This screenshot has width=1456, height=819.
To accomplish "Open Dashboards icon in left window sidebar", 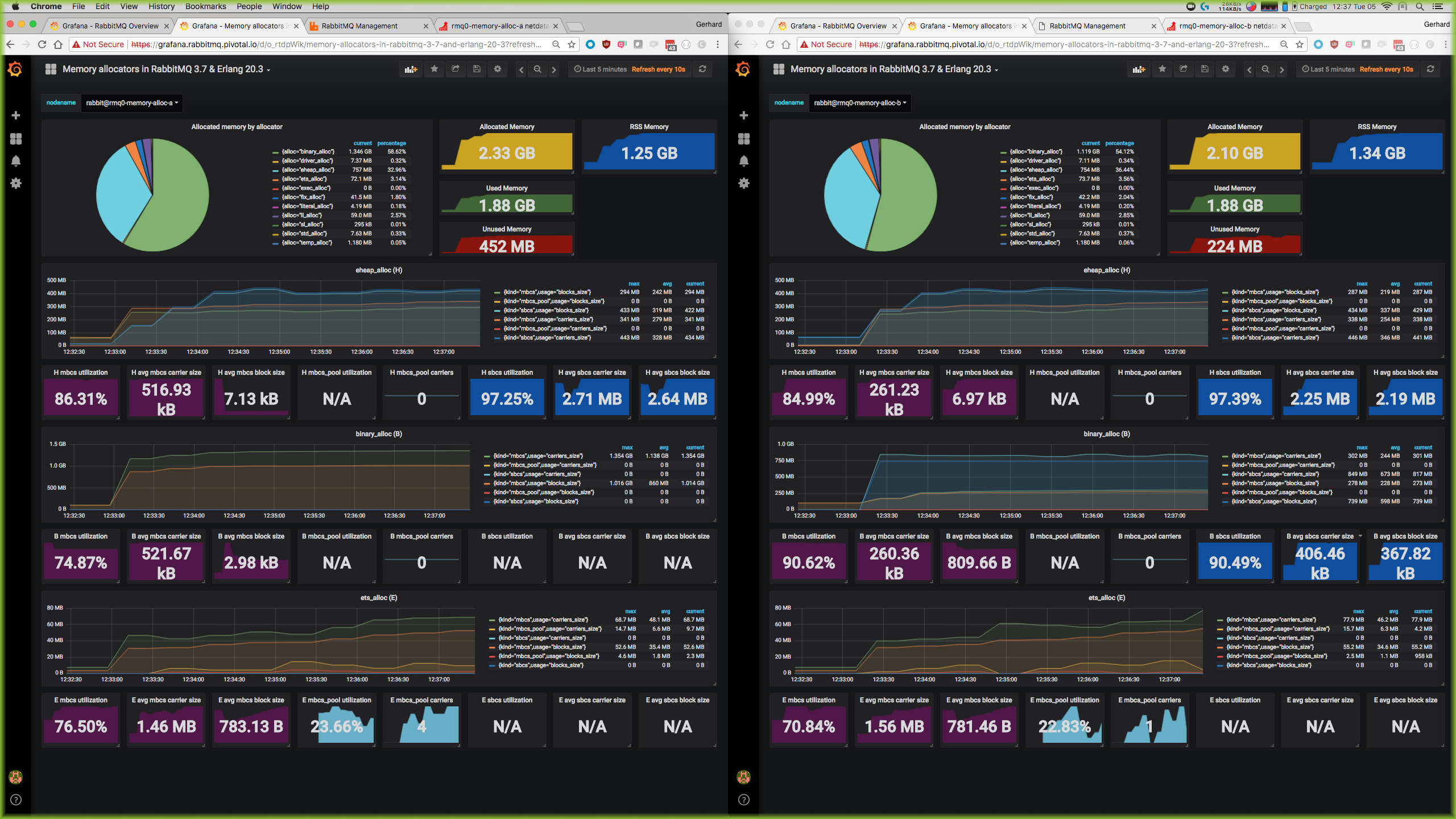I will [16, 139].
